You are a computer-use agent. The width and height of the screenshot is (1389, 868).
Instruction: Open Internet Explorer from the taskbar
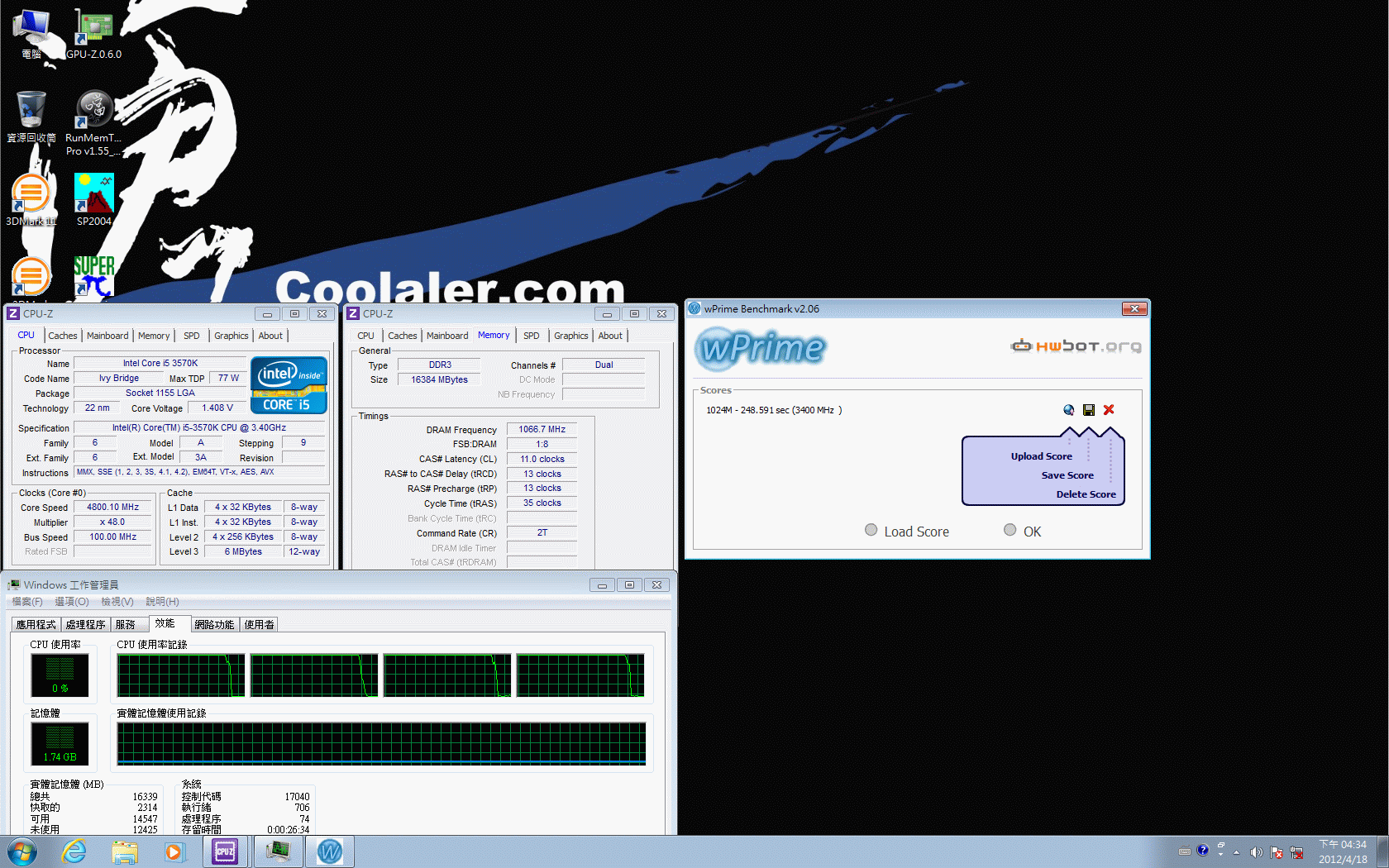coord(74,851)
